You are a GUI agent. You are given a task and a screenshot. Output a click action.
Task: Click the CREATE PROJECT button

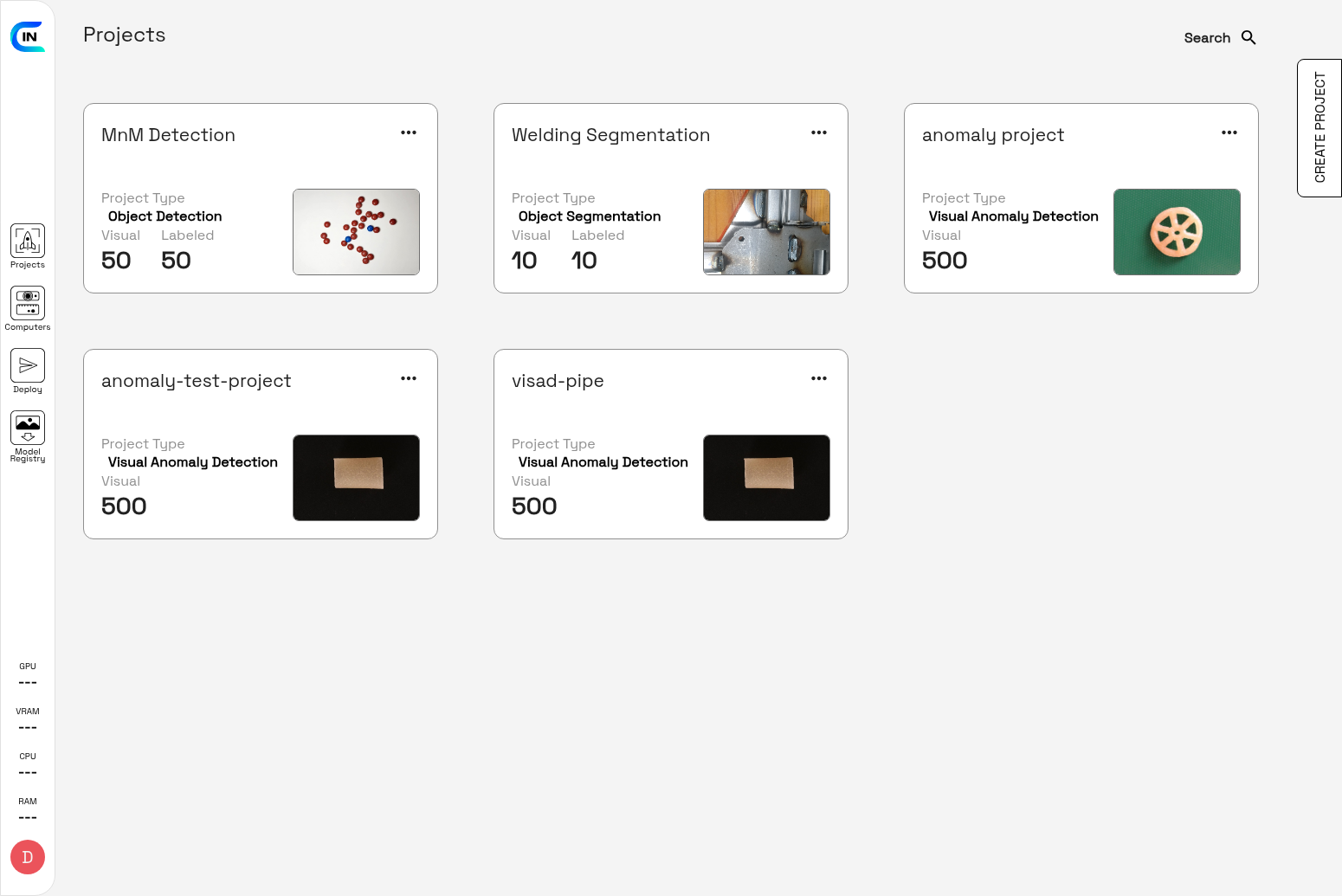[1318, 127]
